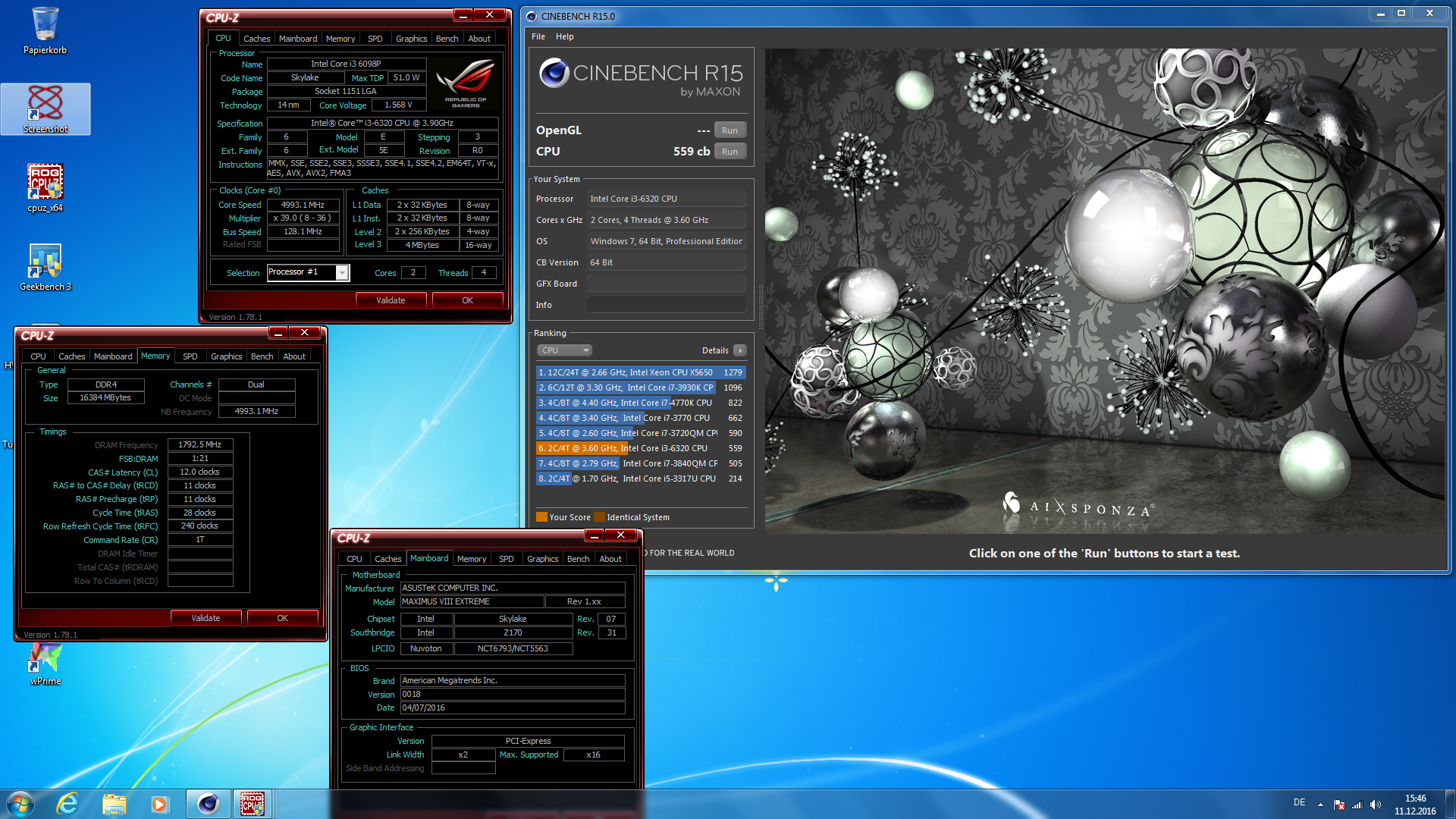Open Bench tab in Memory CPU-Z window

[262, 356]
